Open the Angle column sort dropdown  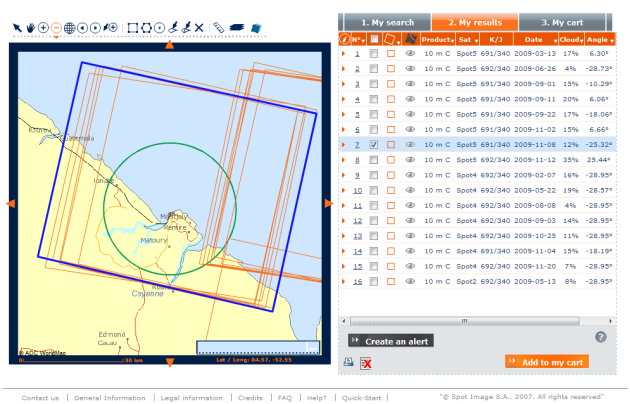coord(612,41)
